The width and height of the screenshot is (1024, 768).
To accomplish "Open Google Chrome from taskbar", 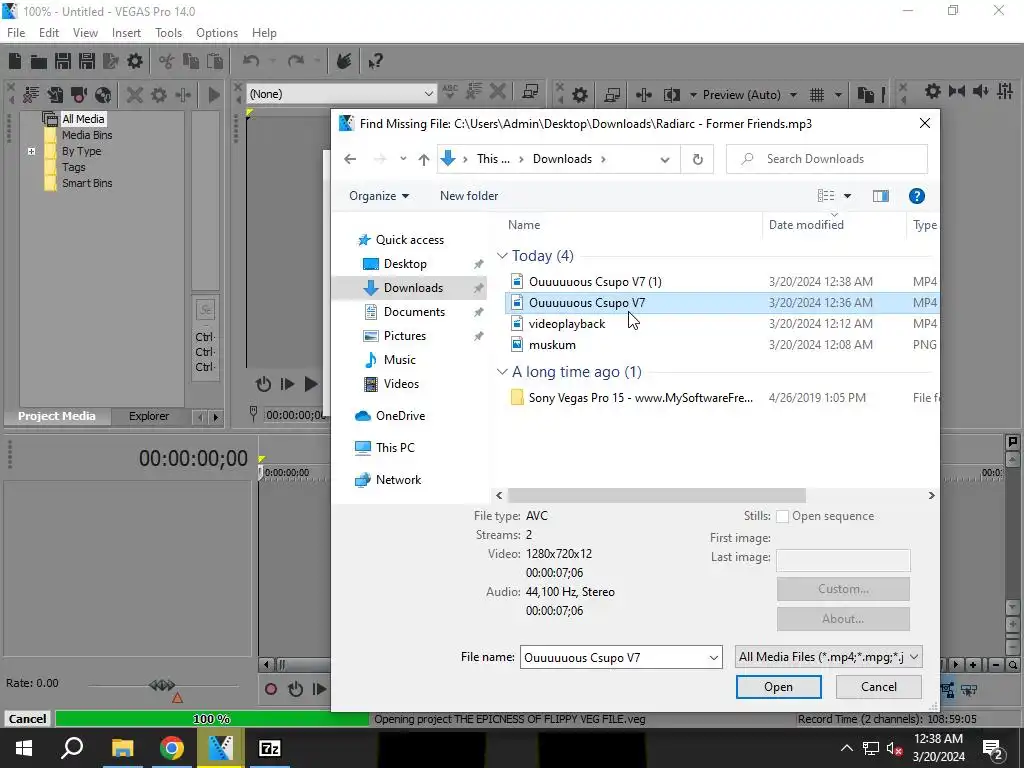I will tap(172, 748).
